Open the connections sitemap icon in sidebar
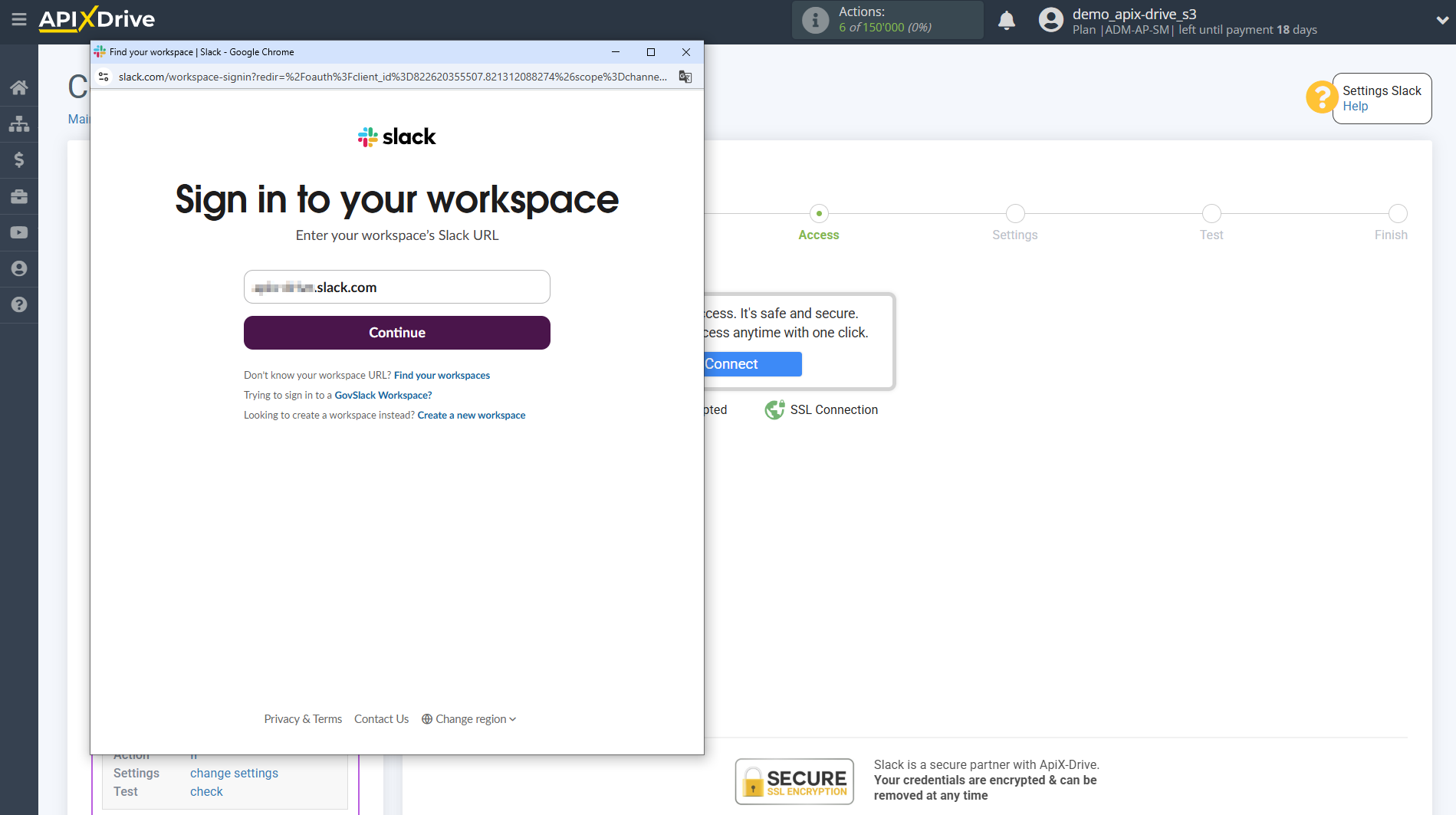The image size is (1456, 815). click(x=19, y=123)
